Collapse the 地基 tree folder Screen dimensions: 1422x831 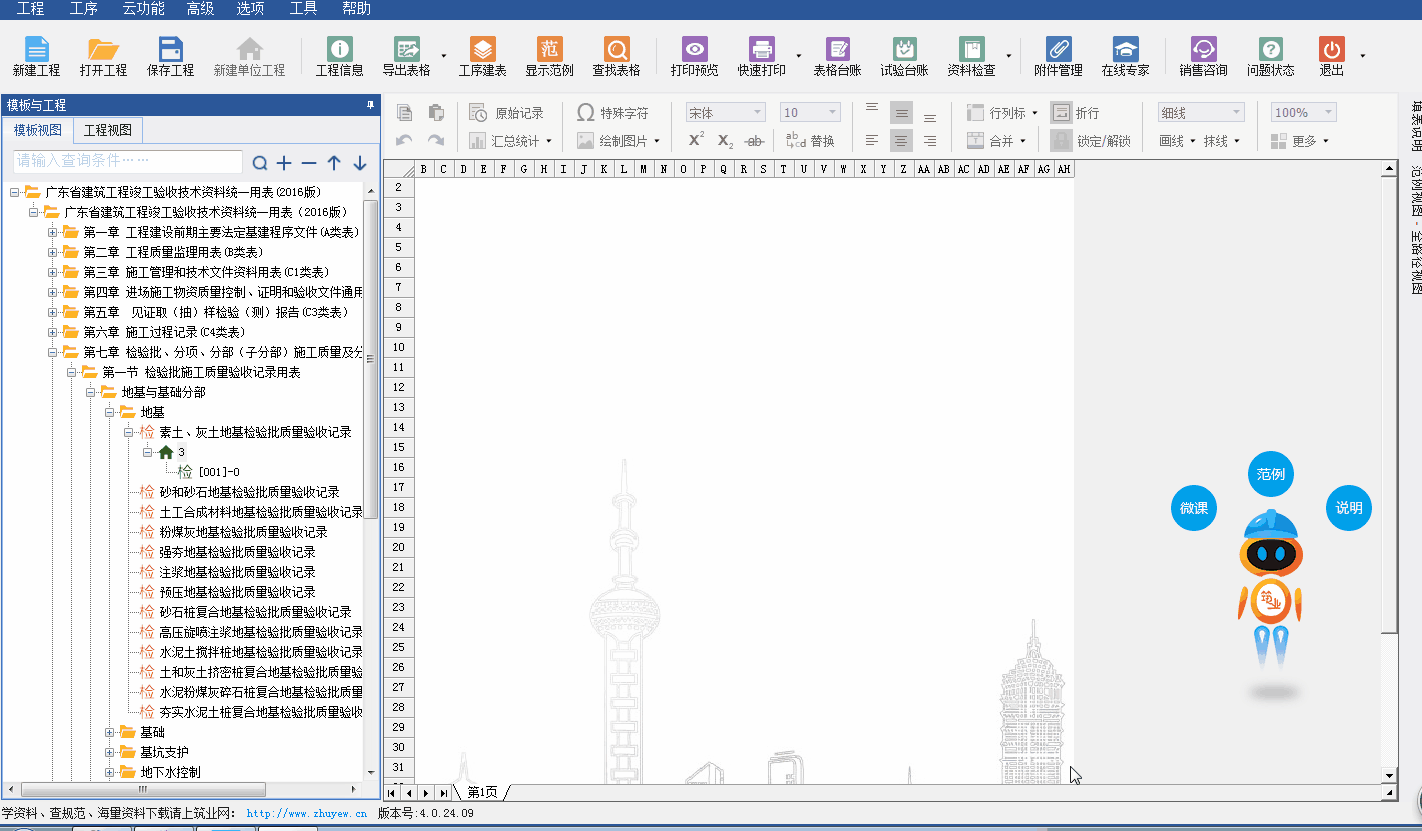click(x=111, y=412)
